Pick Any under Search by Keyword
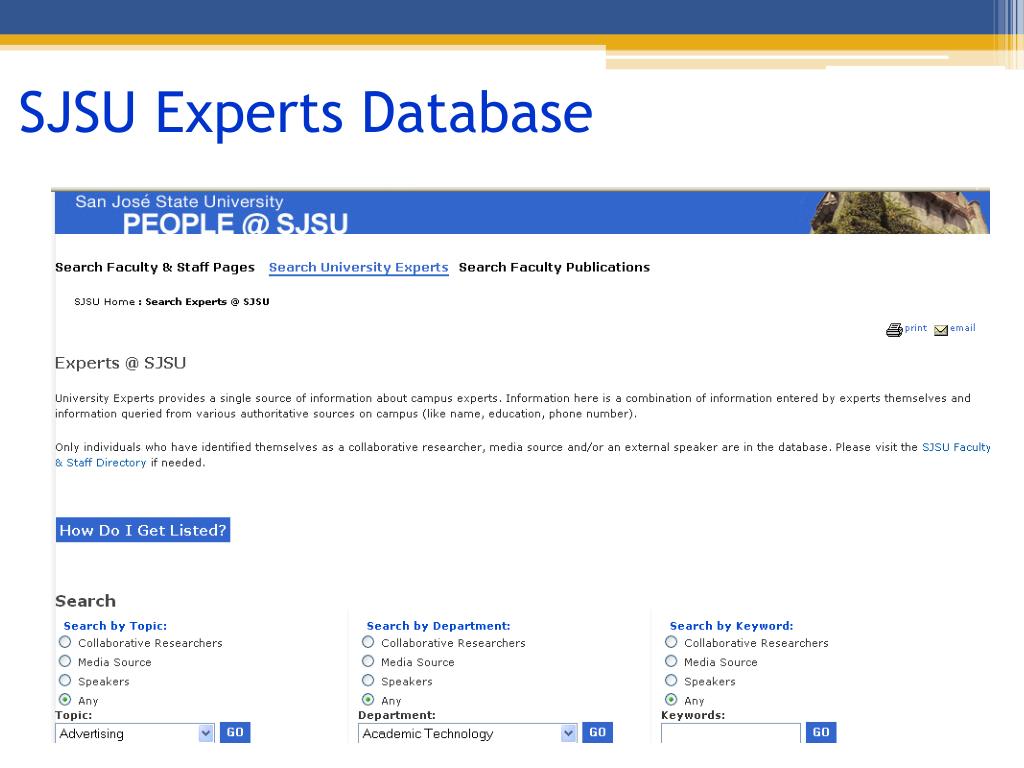The image size is (1024, 768). point(671,699)
